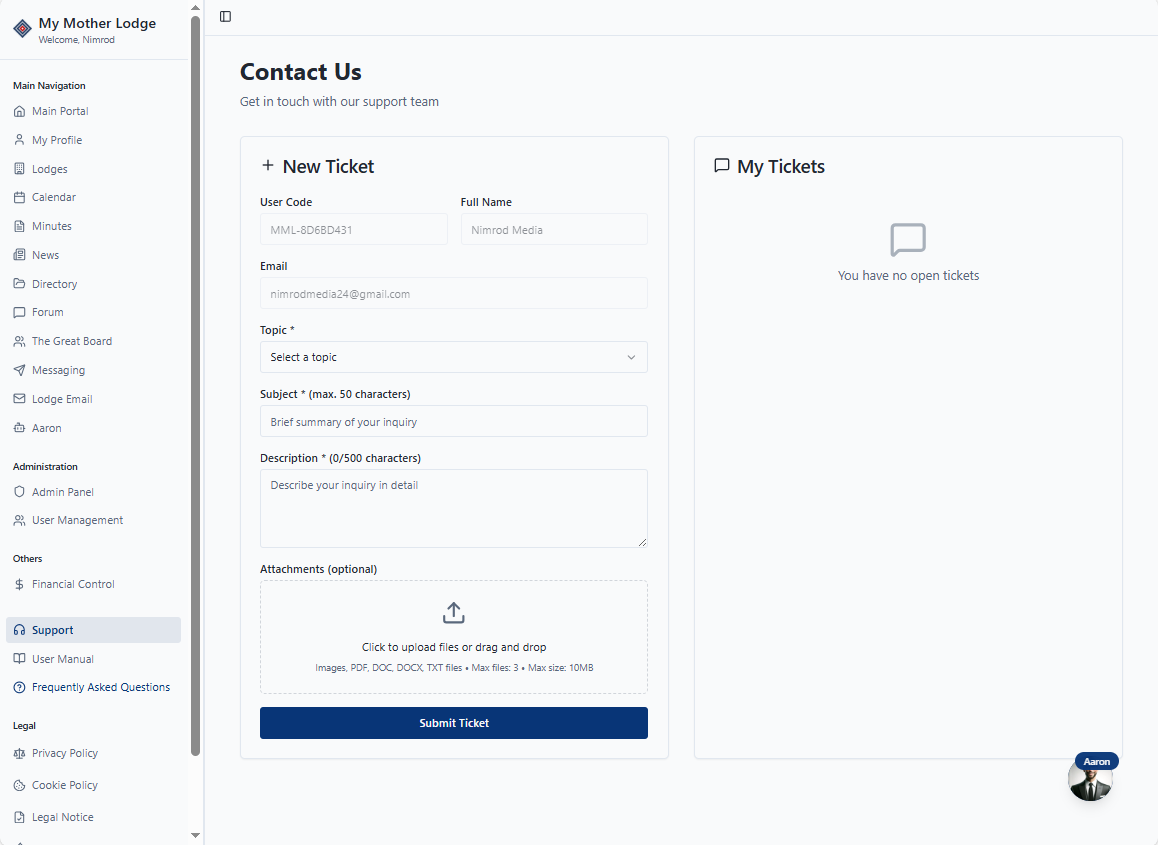Click the upload arrow icon

click(x=454, y=613)
